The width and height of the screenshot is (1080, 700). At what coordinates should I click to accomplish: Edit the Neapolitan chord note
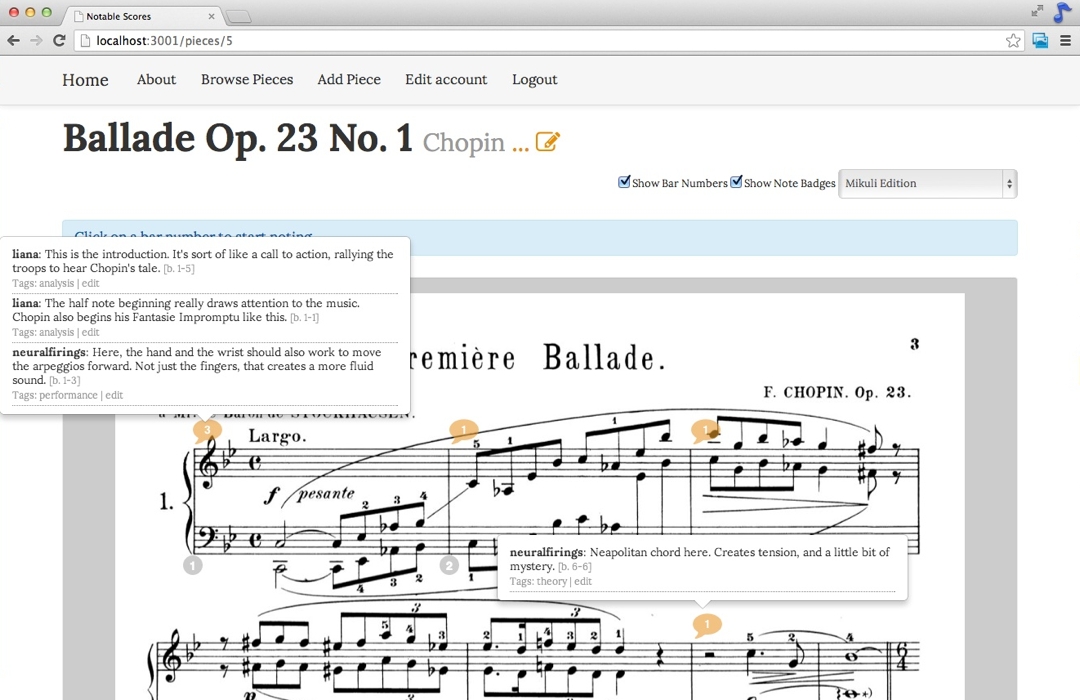pyautogui.click(x=583, y=582)
